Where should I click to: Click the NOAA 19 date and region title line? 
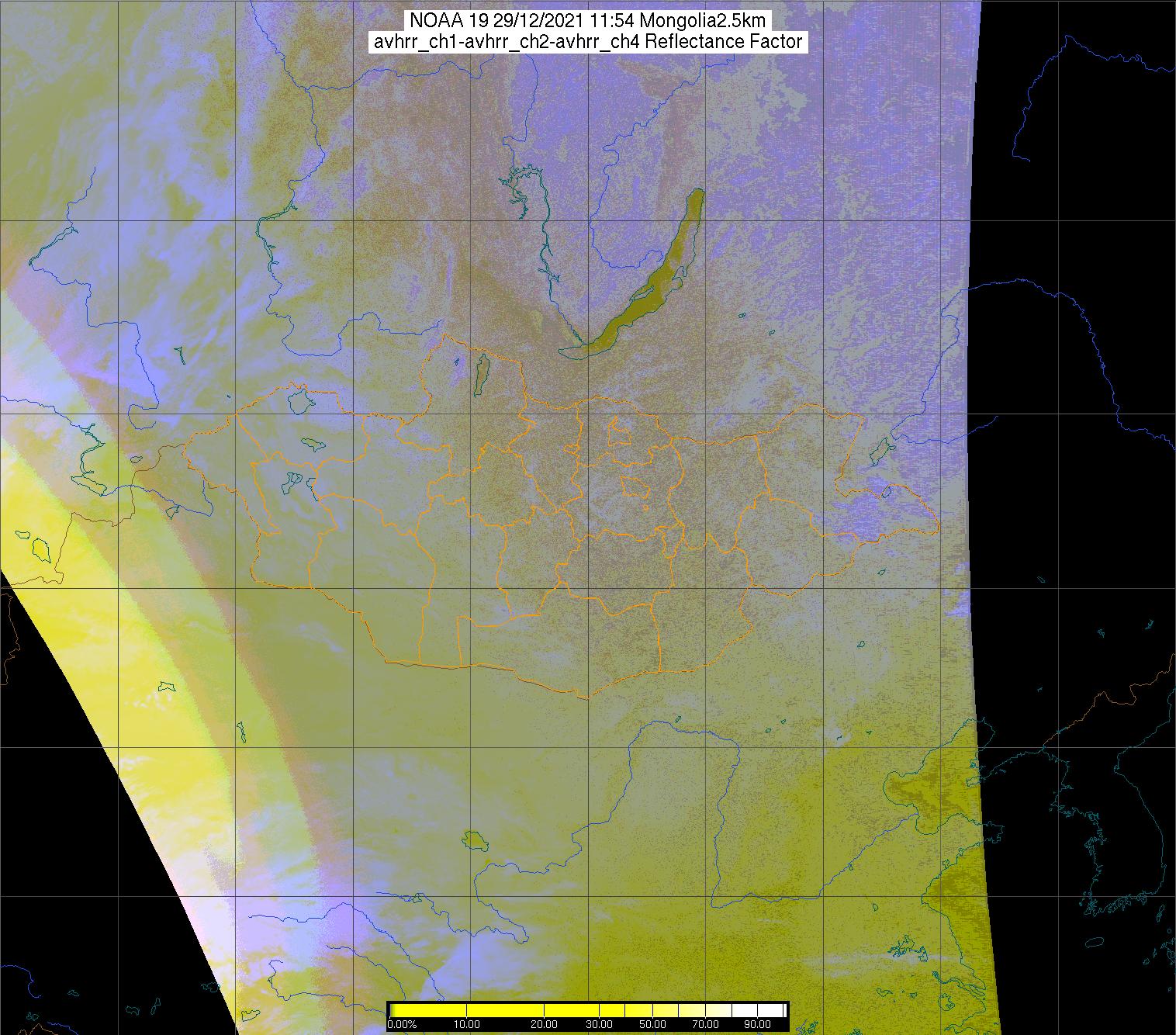tap(588, 21)
